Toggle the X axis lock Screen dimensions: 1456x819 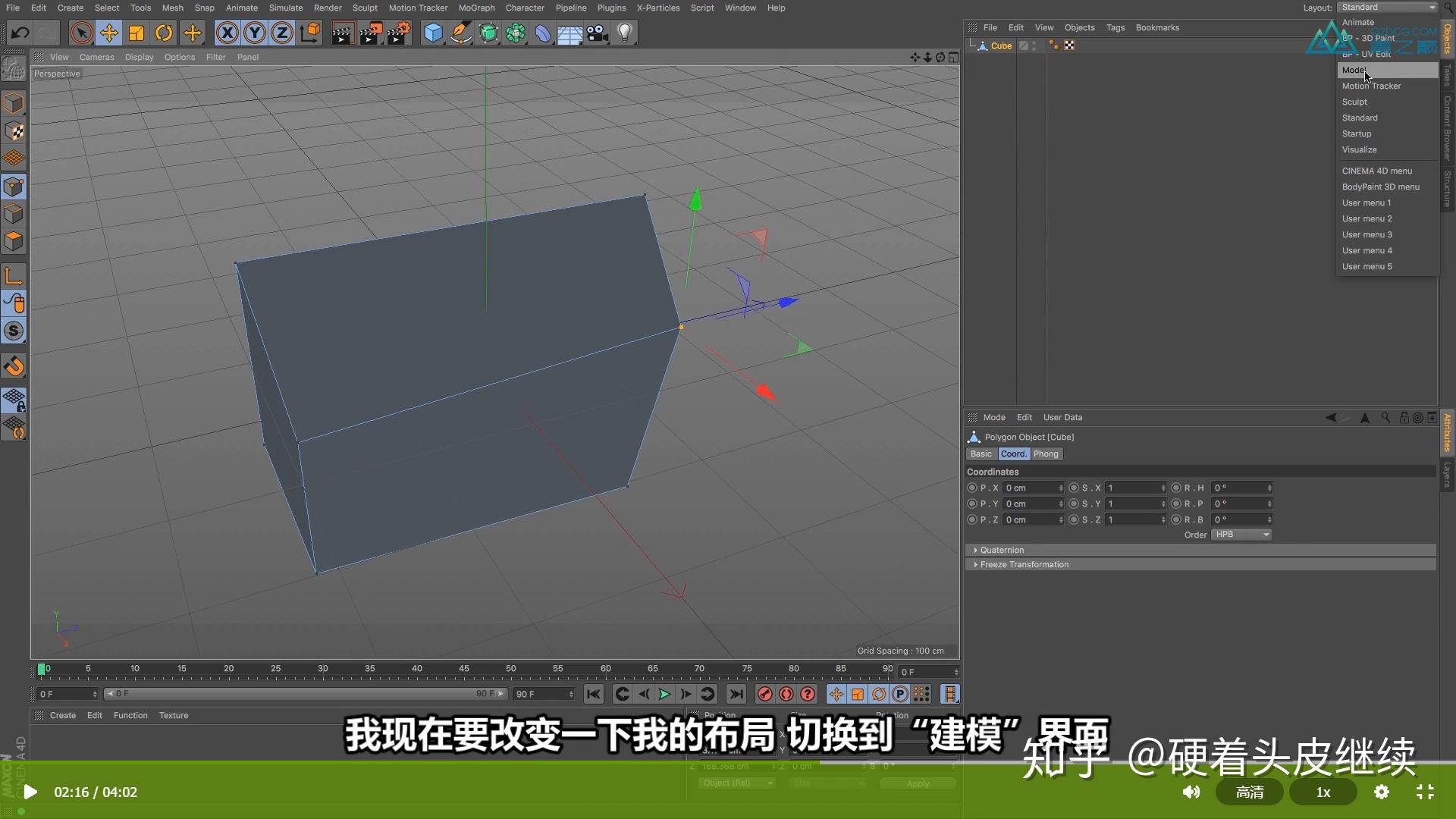click(227, 33)
